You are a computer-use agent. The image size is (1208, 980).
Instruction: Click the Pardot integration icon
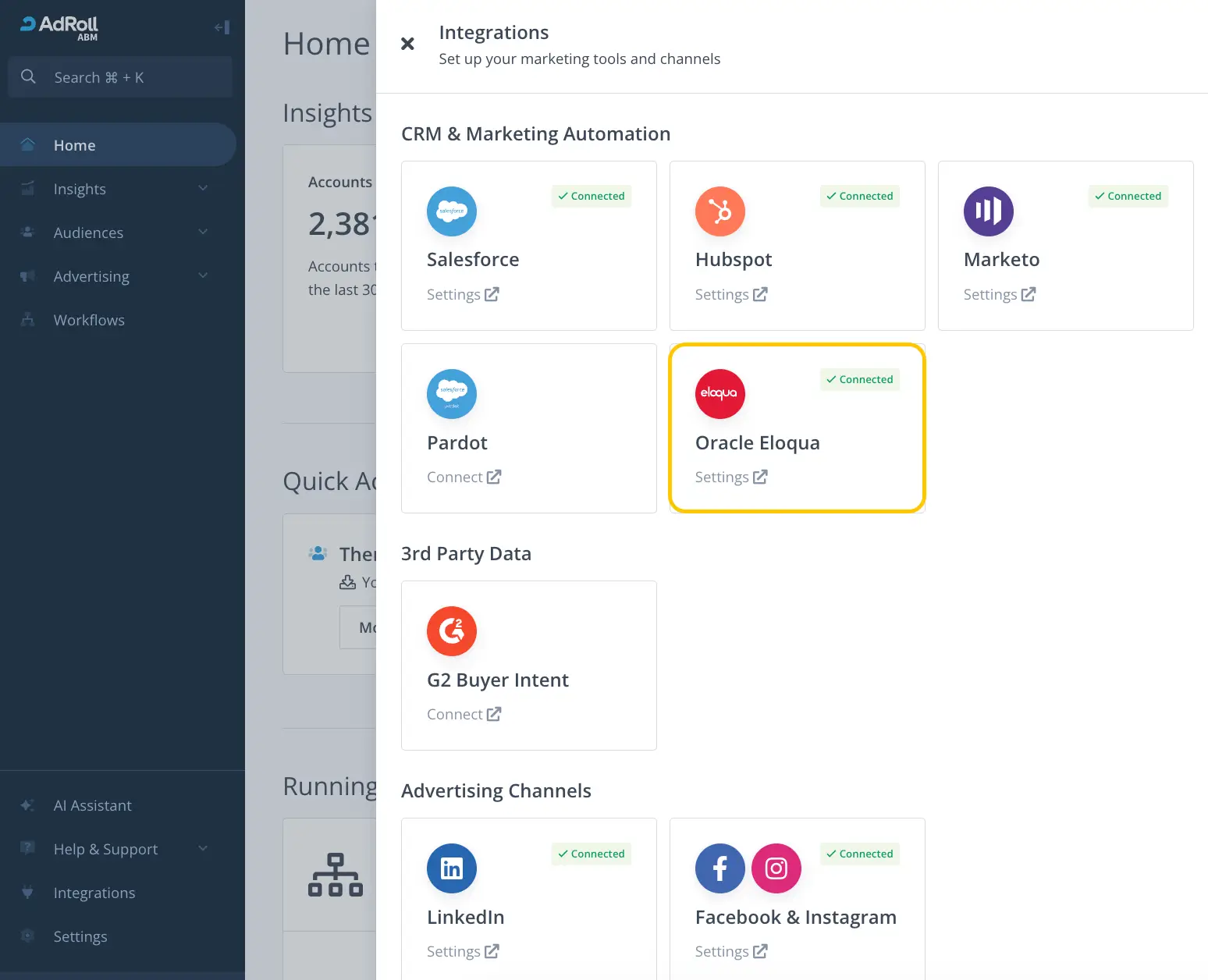(451, 394)
